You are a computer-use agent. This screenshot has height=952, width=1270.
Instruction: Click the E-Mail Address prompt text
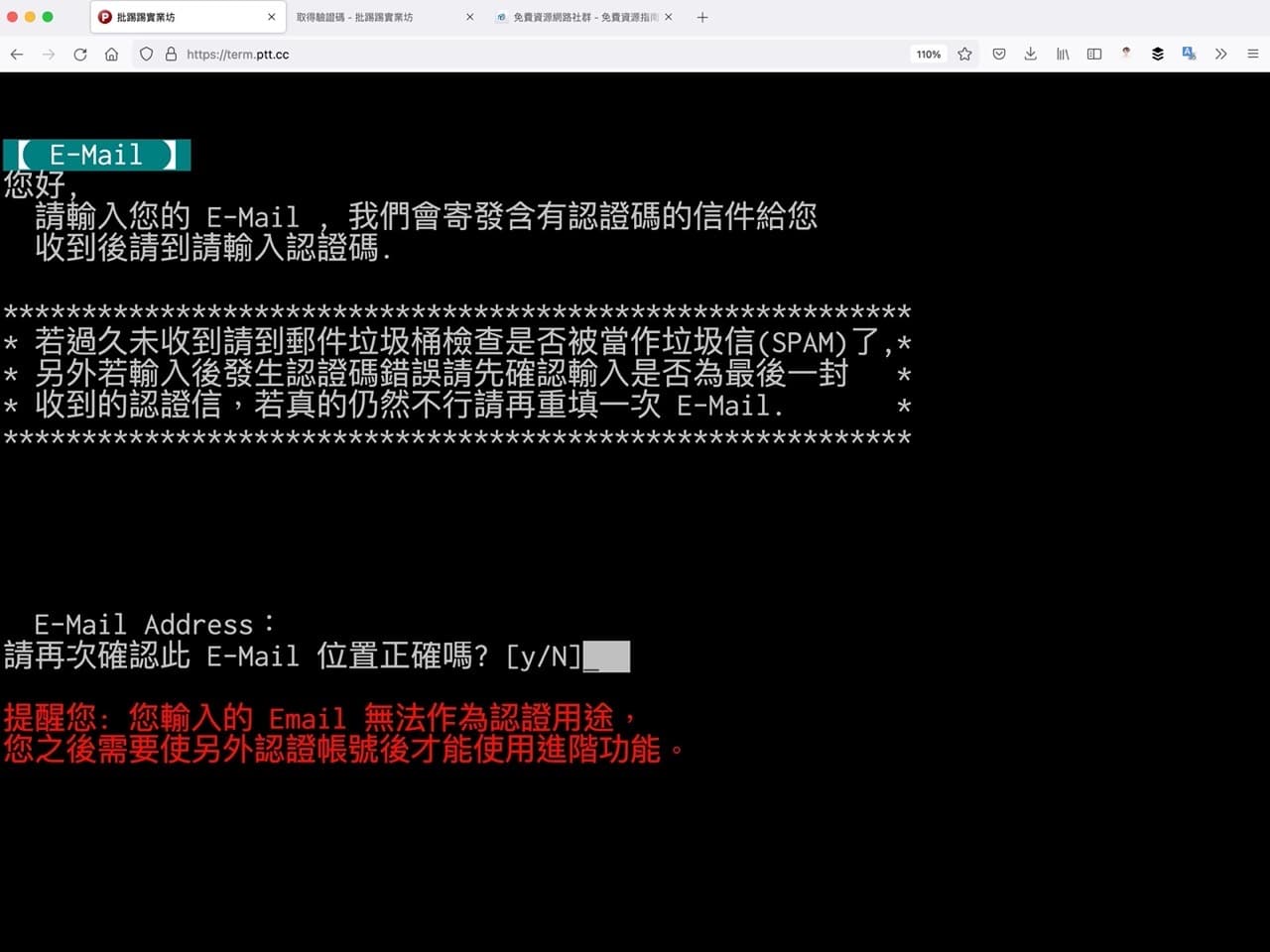[x=154, y=625]
